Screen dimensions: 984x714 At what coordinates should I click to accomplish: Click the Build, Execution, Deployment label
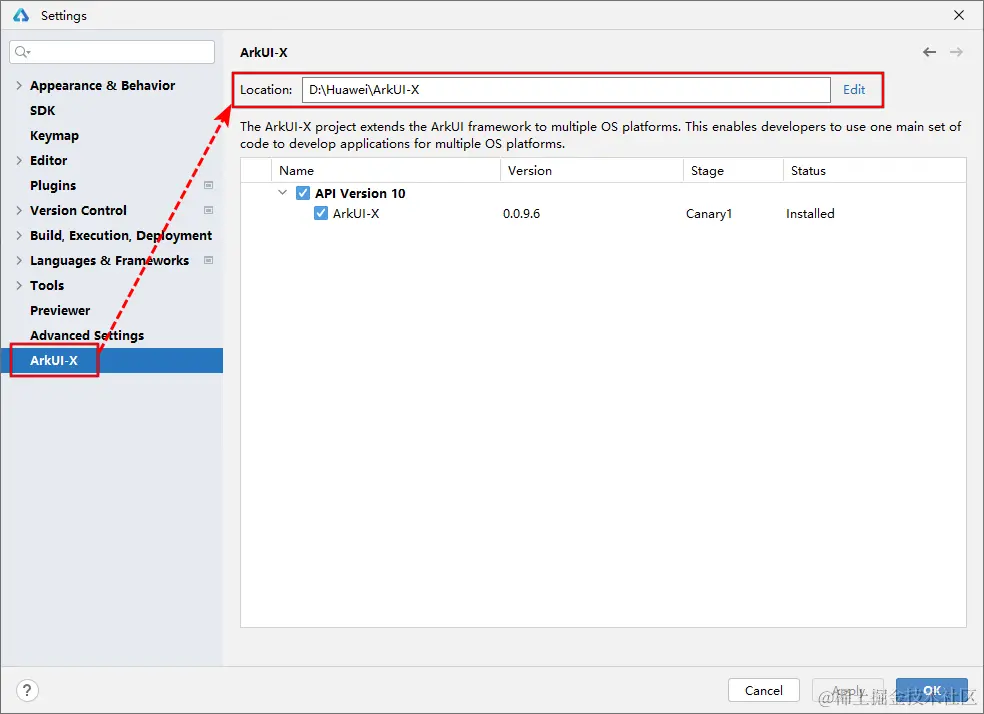pos(121,236)
